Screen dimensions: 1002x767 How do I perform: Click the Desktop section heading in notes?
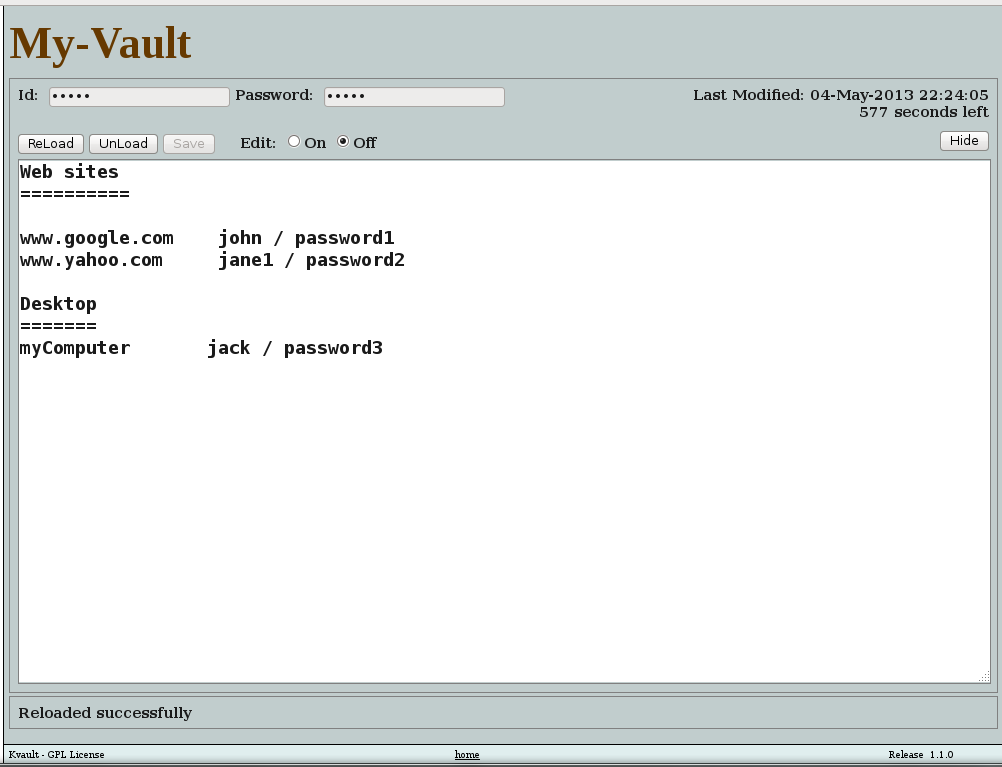57,304
